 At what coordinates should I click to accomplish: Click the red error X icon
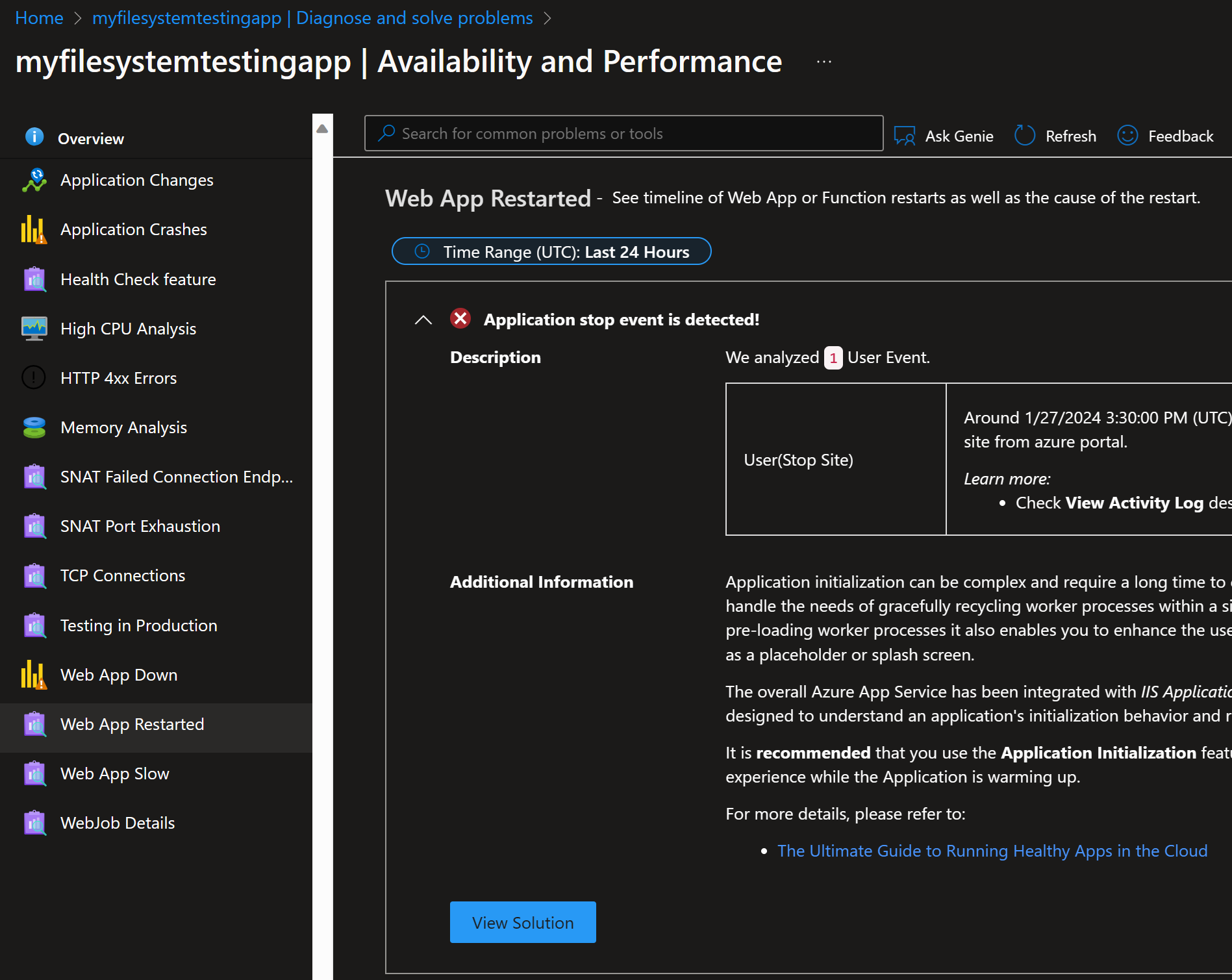[x=460, y=318]
